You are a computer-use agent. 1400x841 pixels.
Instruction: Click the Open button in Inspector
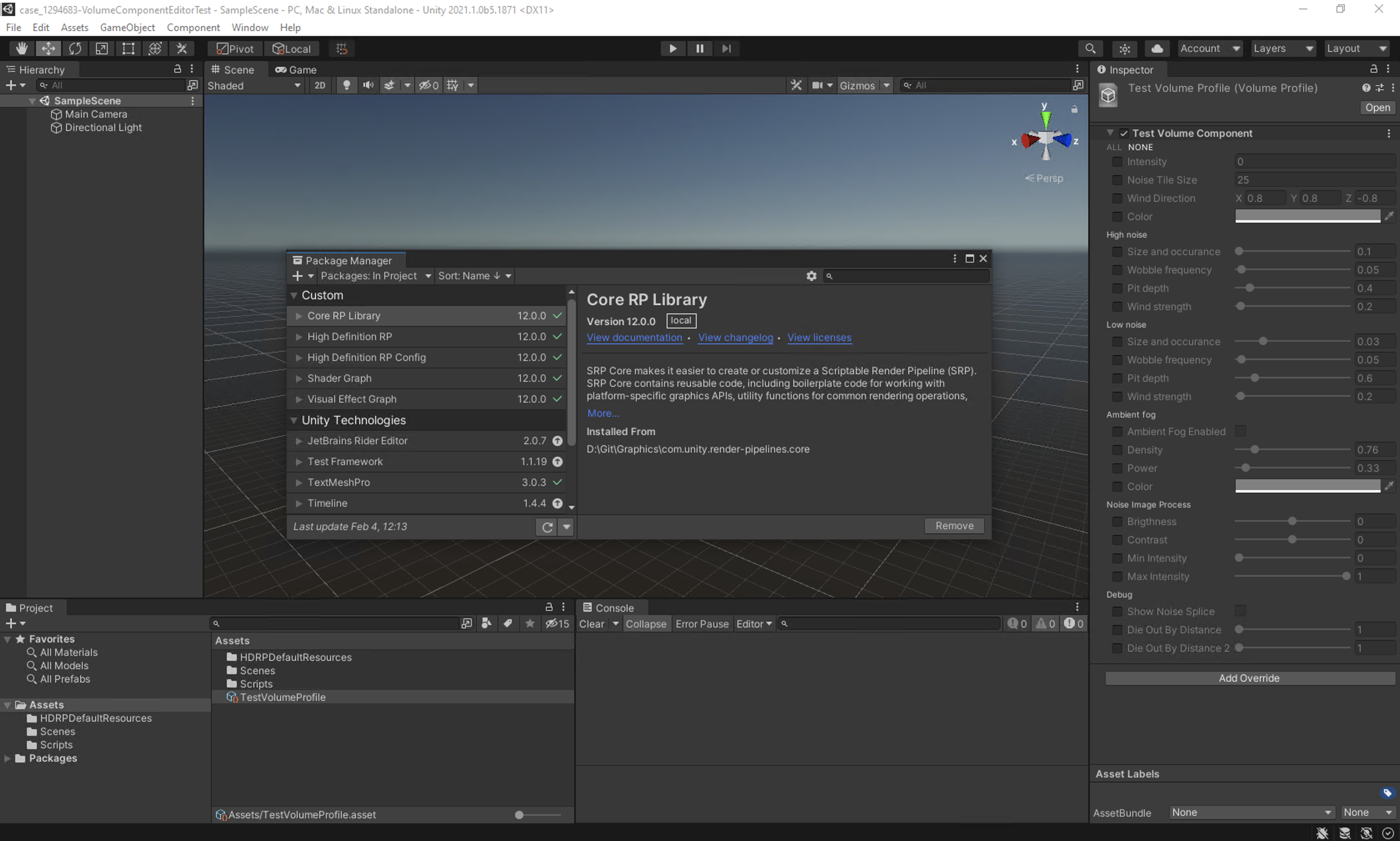pyautogui.click(x=1377, y=108)
